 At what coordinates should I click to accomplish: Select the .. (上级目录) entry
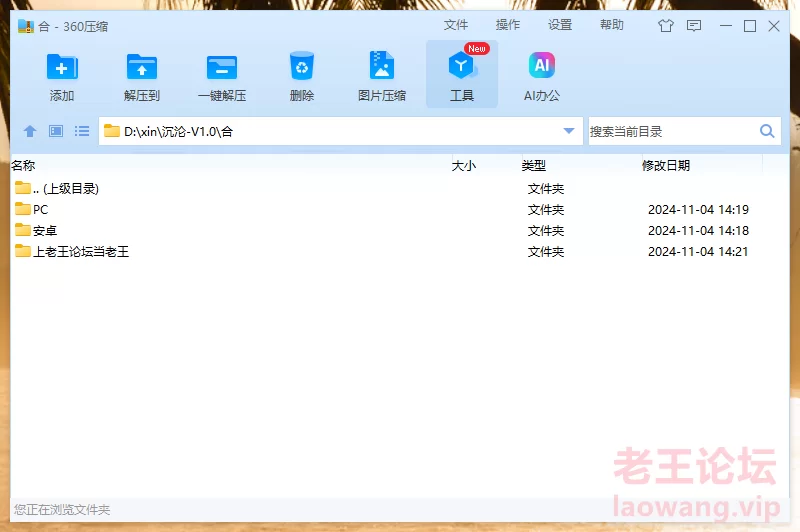pos(66,188)
